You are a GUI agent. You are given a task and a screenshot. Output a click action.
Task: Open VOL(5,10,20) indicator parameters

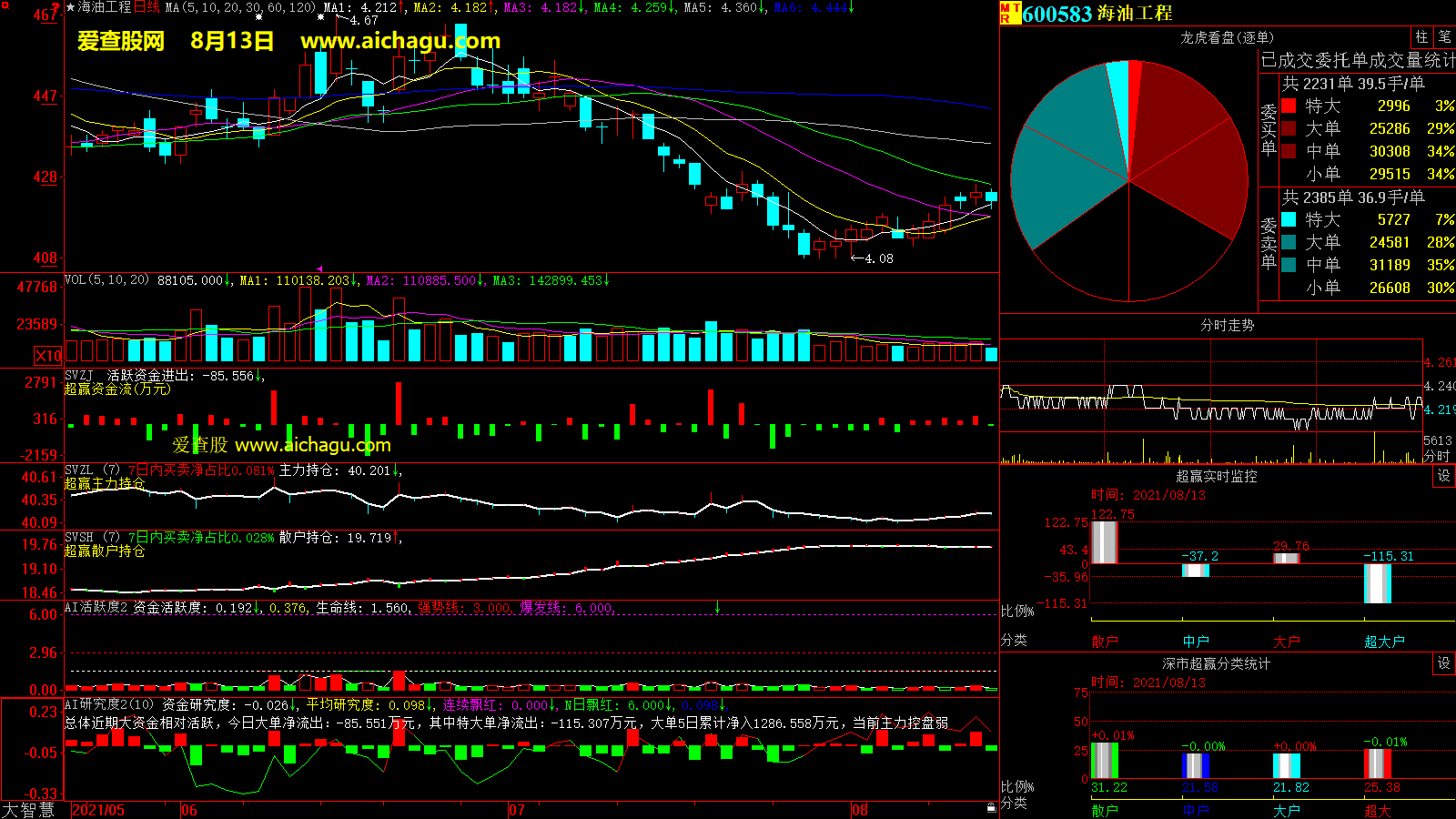(106, 280)
